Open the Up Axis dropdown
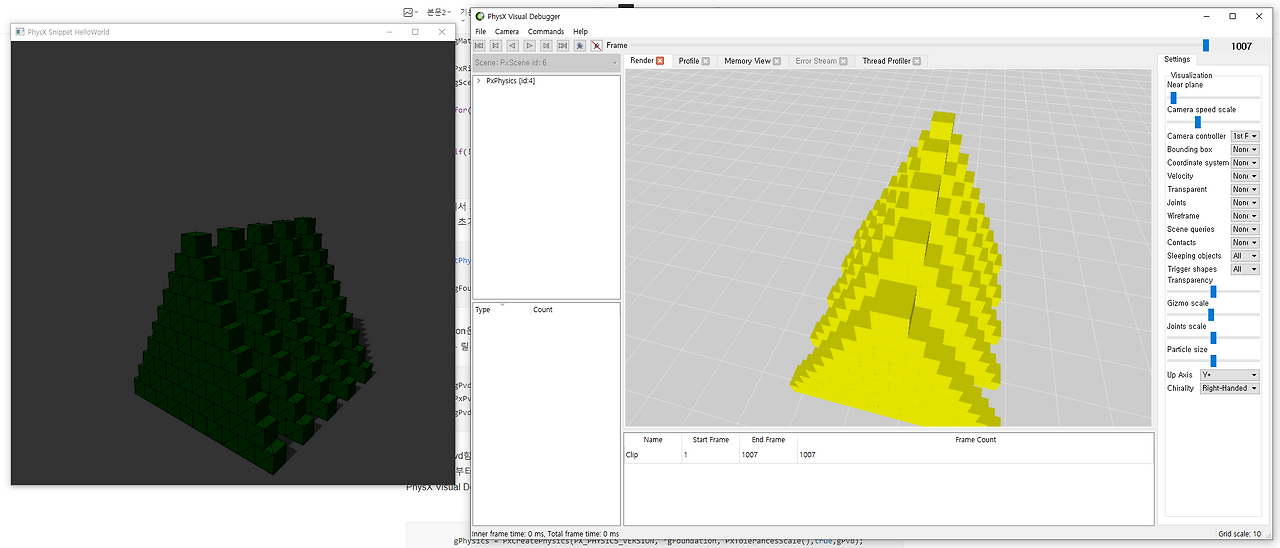The width and height of the screenshot is (1280, 548). coord(1229,375)
